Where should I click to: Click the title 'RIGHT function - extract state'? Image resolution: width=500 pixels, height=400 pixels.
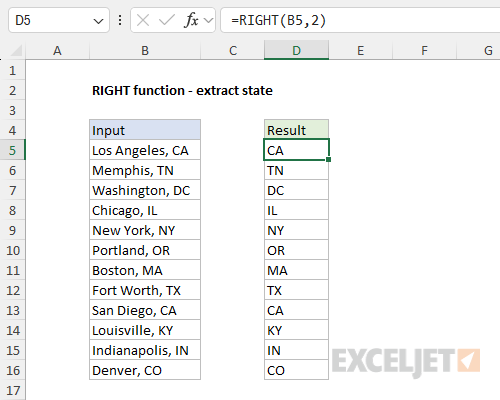(x=182, y=91)
